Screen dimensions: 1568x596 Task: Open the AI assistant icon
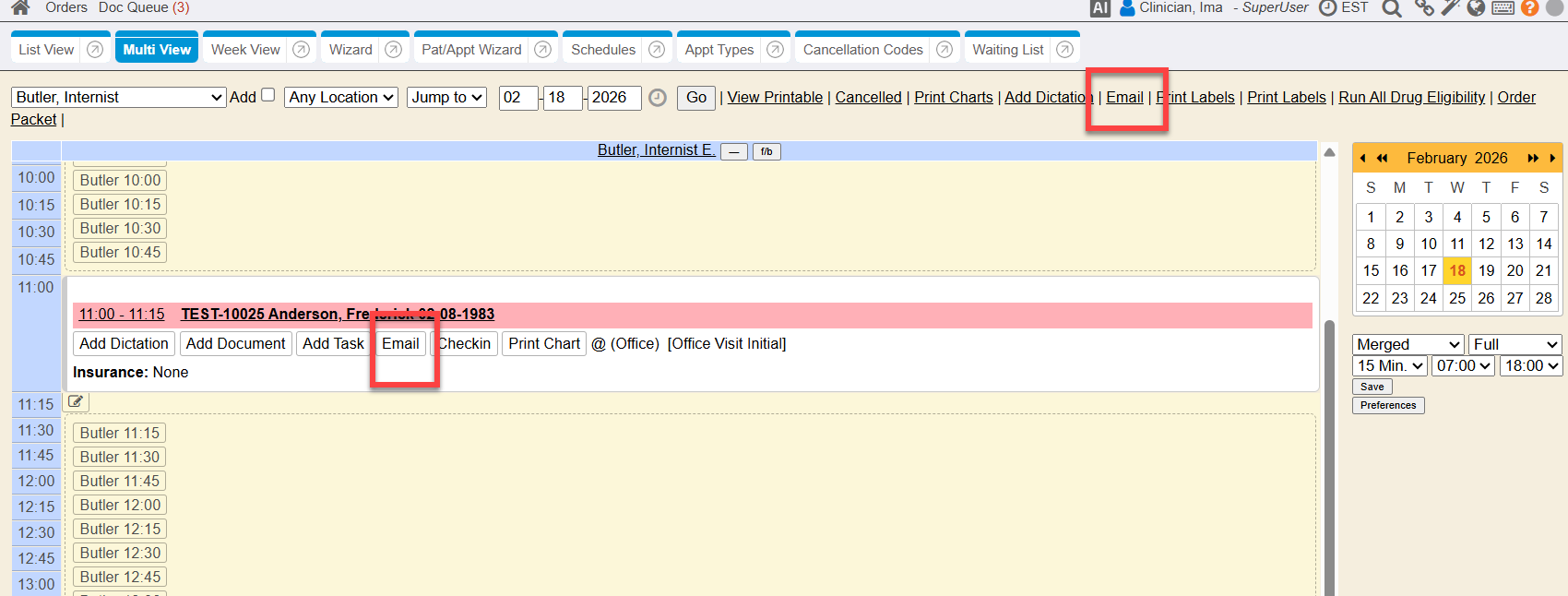click(x=1100, y=8)
